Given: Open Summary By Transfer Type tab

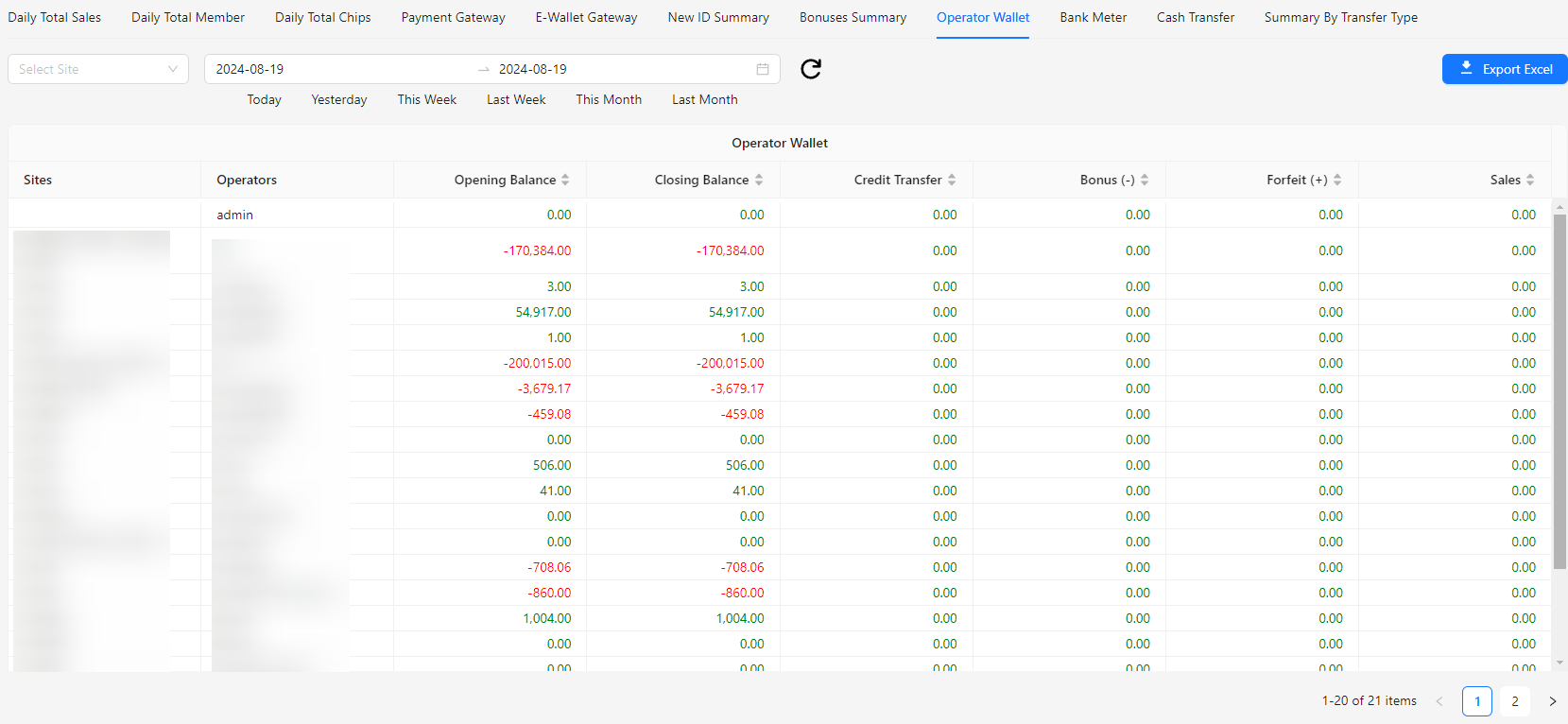Looking at the screenshot, I should (1340, 17).
